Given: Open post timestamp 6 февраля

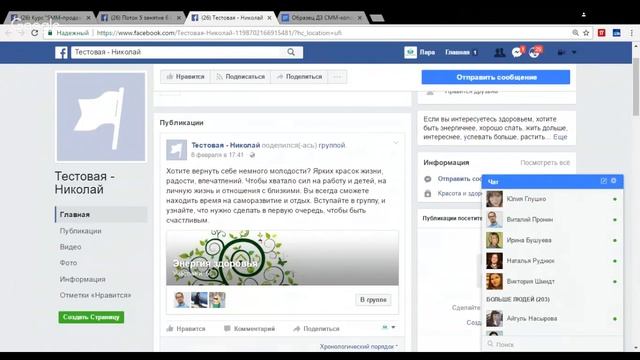Looking at the screenshot, I should pos(217,155).
